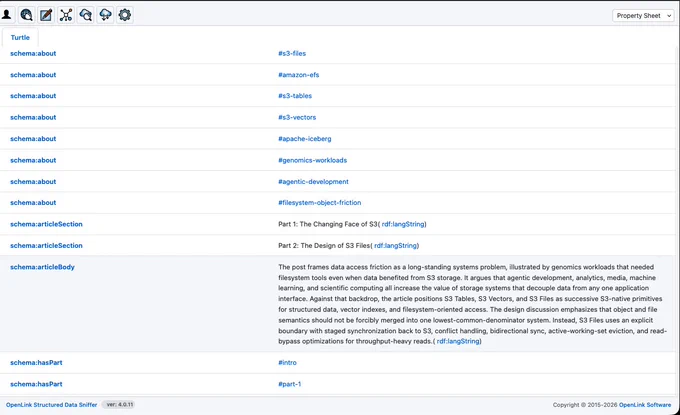
Task: Click the user login silhouette icon
Action: coord(7,15)
